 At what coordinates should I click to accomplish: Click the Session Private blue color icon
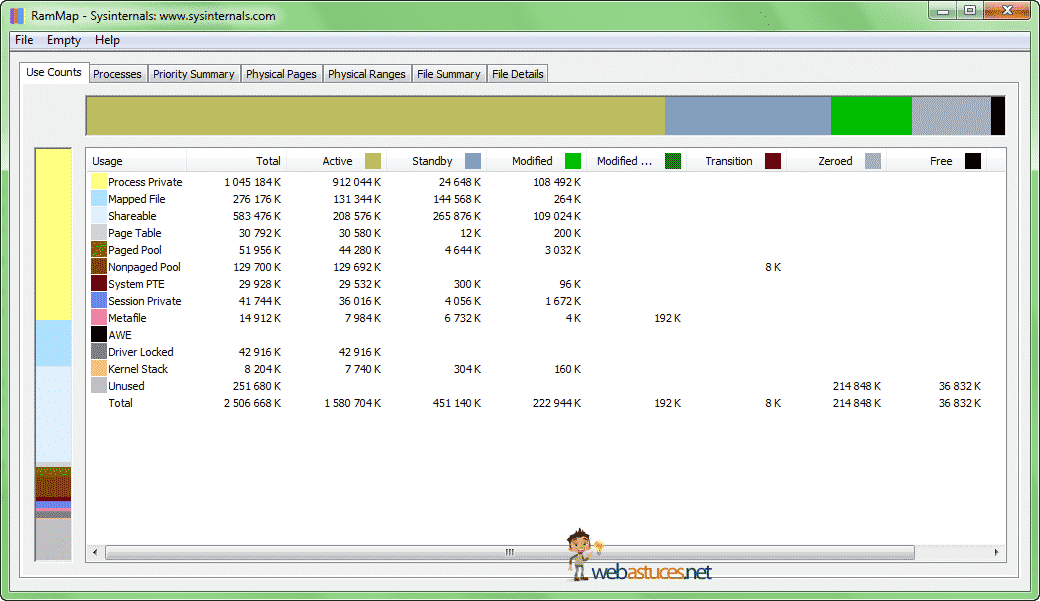[x=99, y=301]
